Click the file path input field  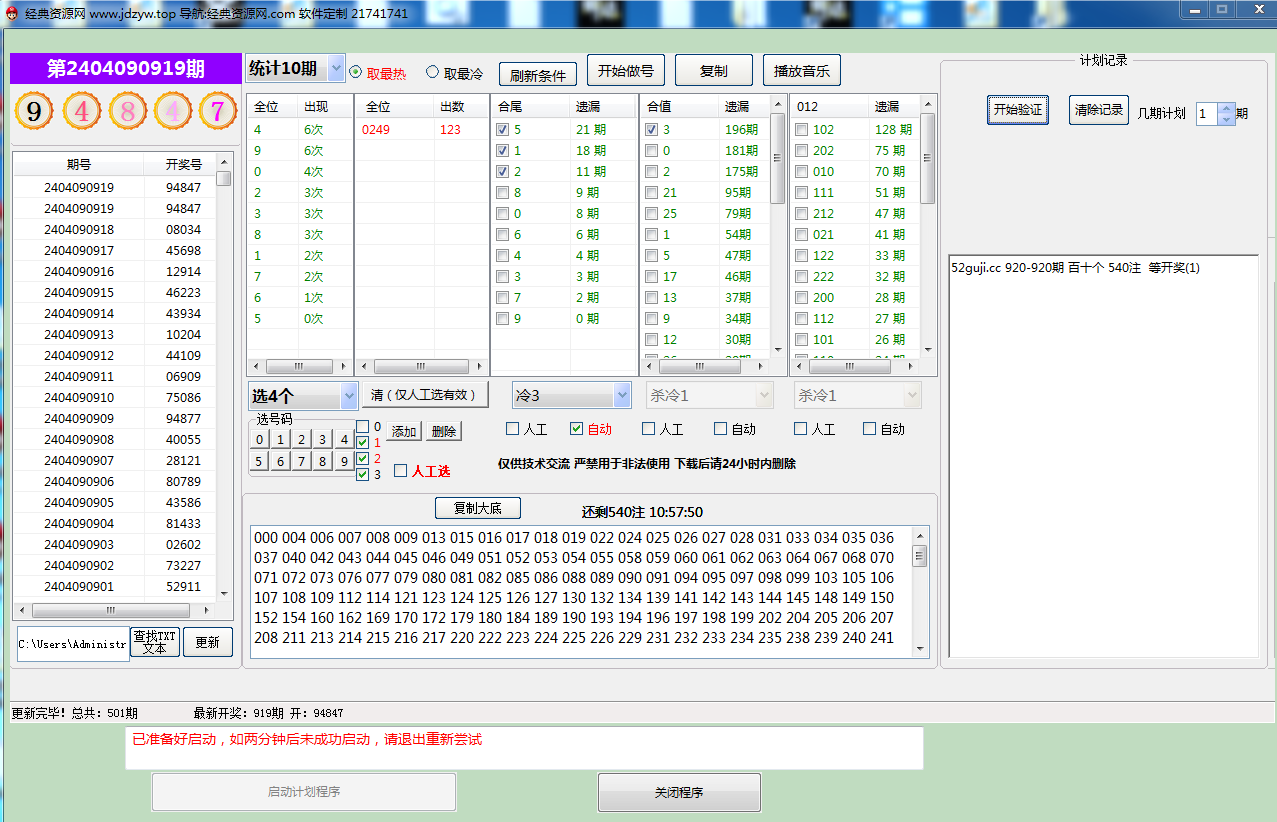pyautogui.click(x=73, y=644)
